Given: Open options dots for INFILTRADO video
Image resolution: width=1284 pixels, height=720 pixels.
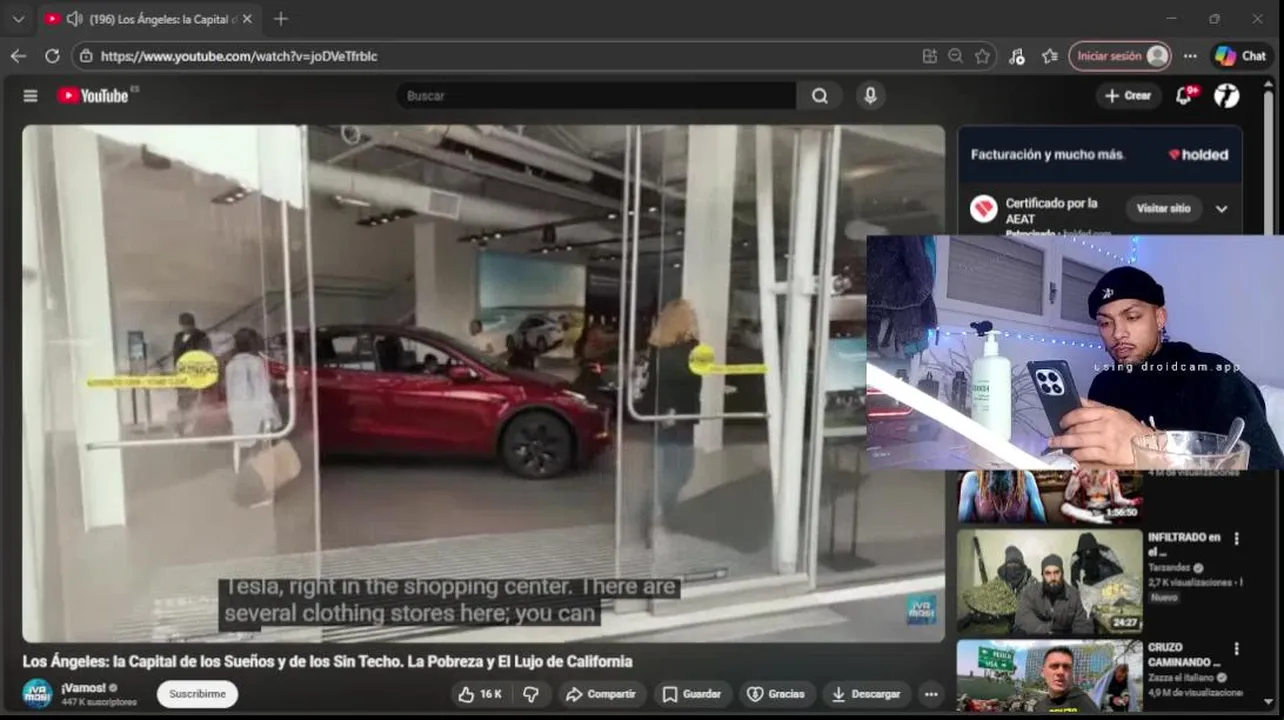Looking at the screenshot, I should point(1236,539).
